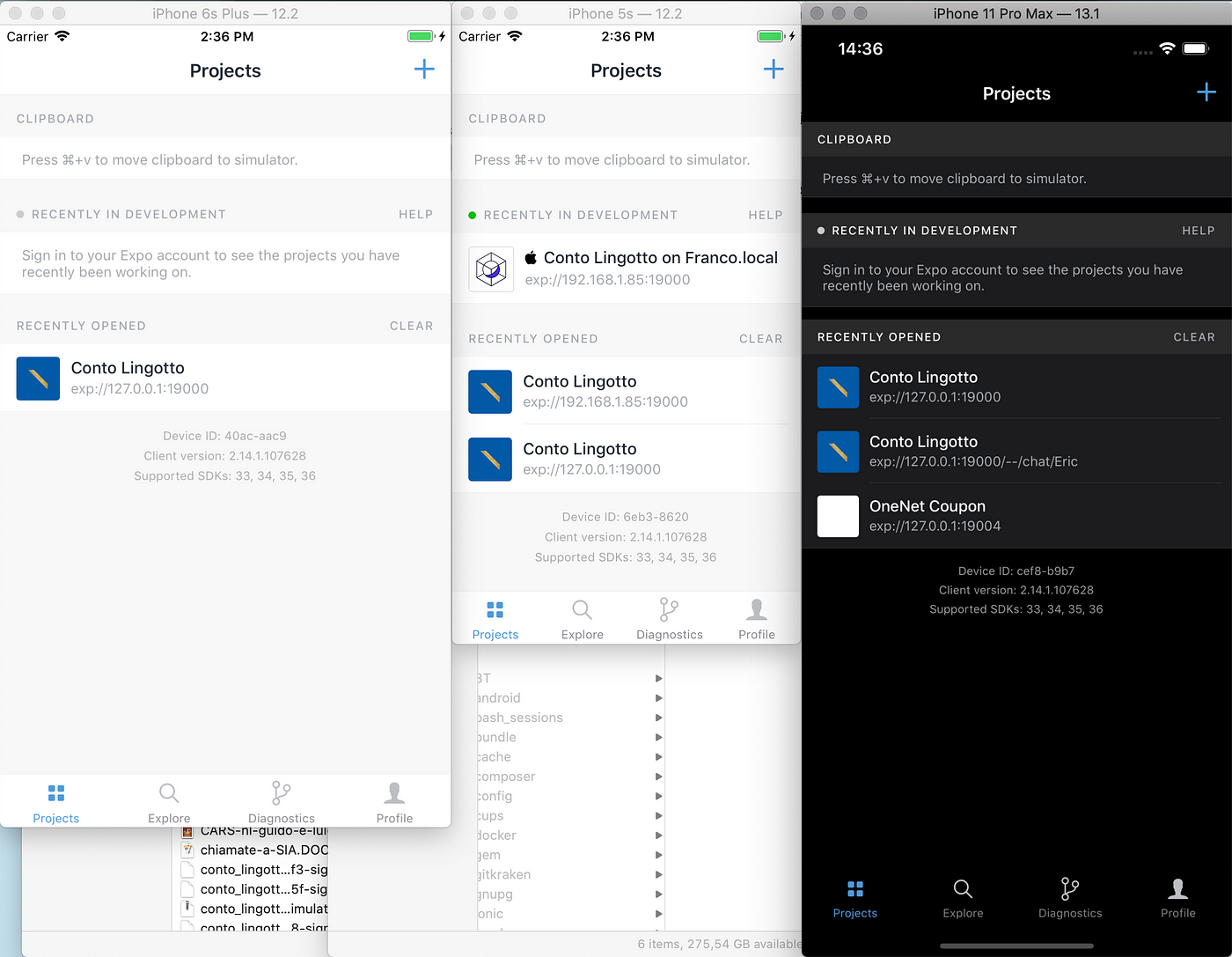
Task: Expand the android folder arrow in Finder
Action: click(x=659, y=698)
